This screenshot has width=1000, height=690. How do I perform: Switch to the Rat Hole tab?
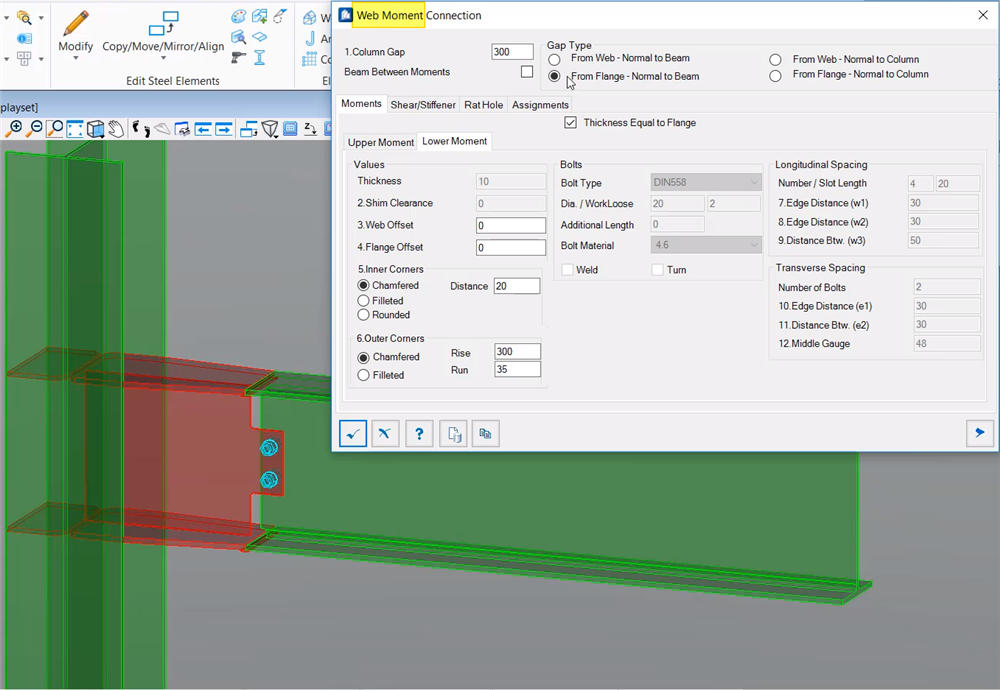[484, 105]
